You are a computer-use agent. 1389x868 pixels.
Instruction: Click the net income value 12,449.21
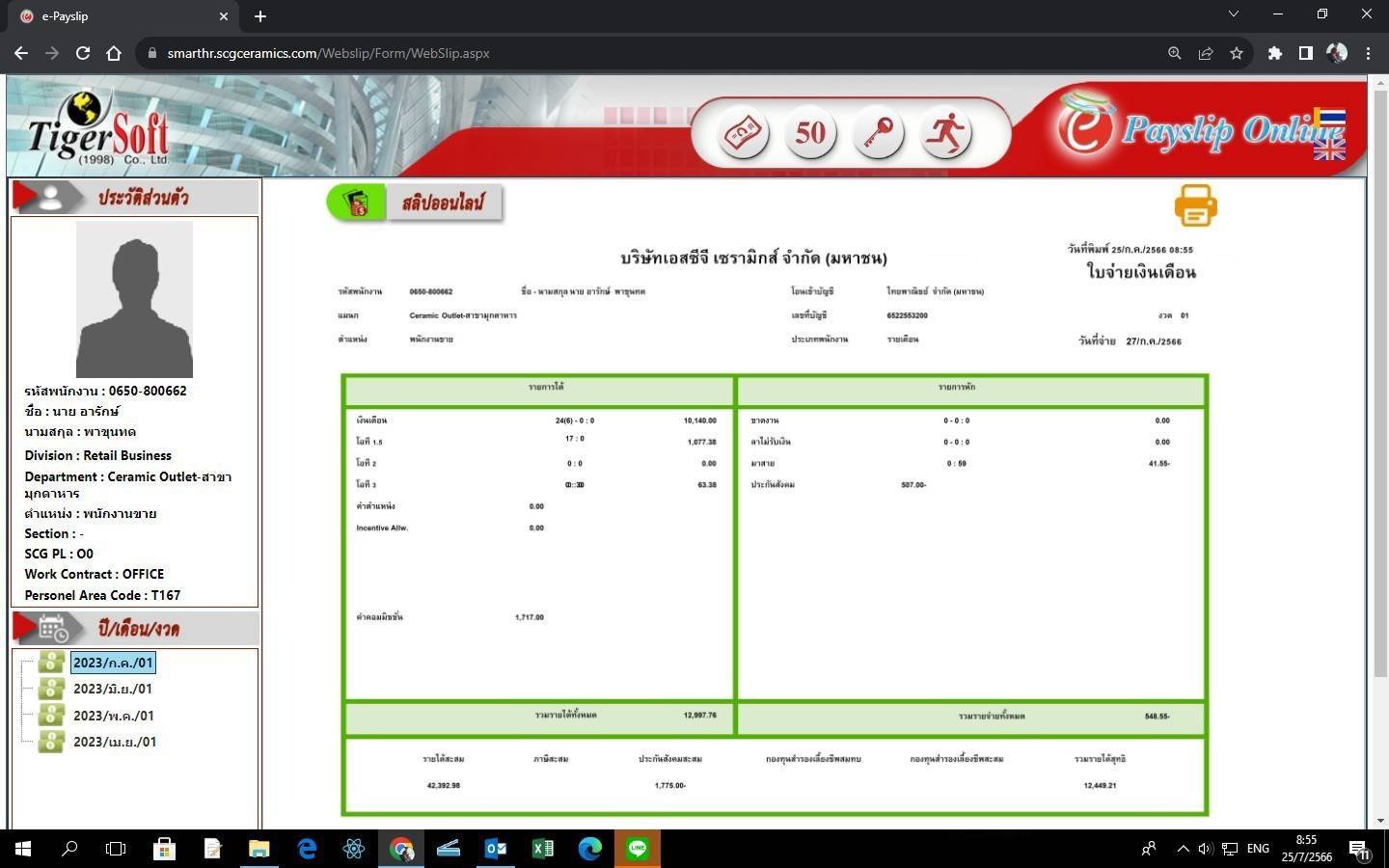(x=1100, y=786)
